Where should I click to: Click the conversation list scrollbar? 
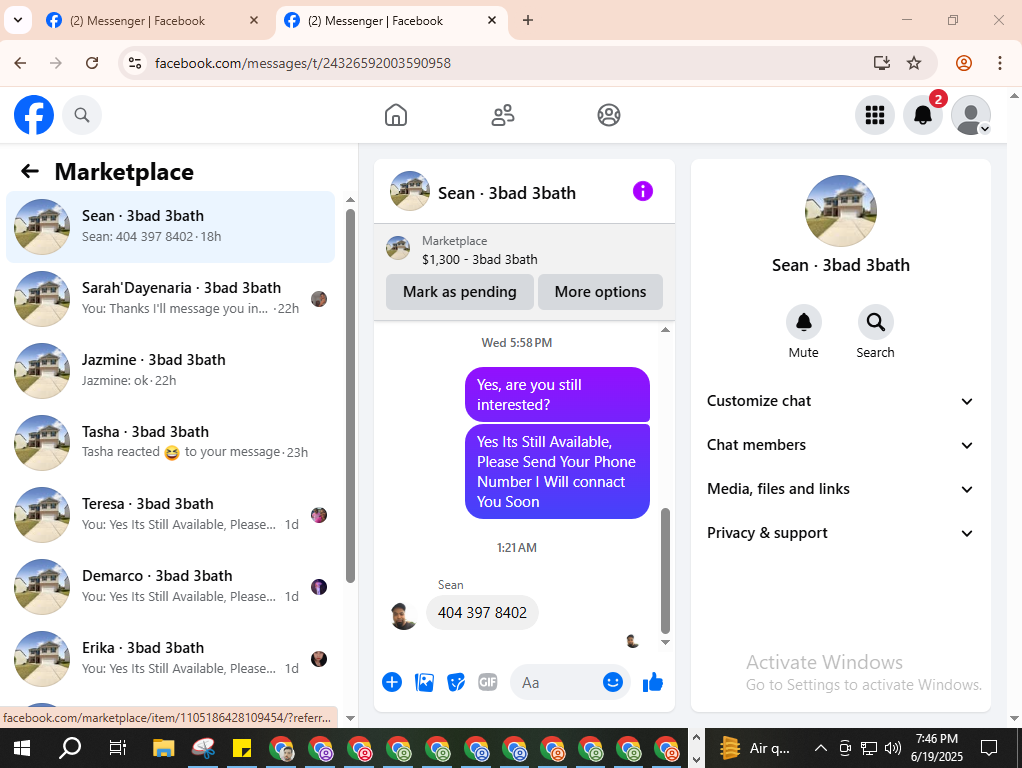click(350, 396)
